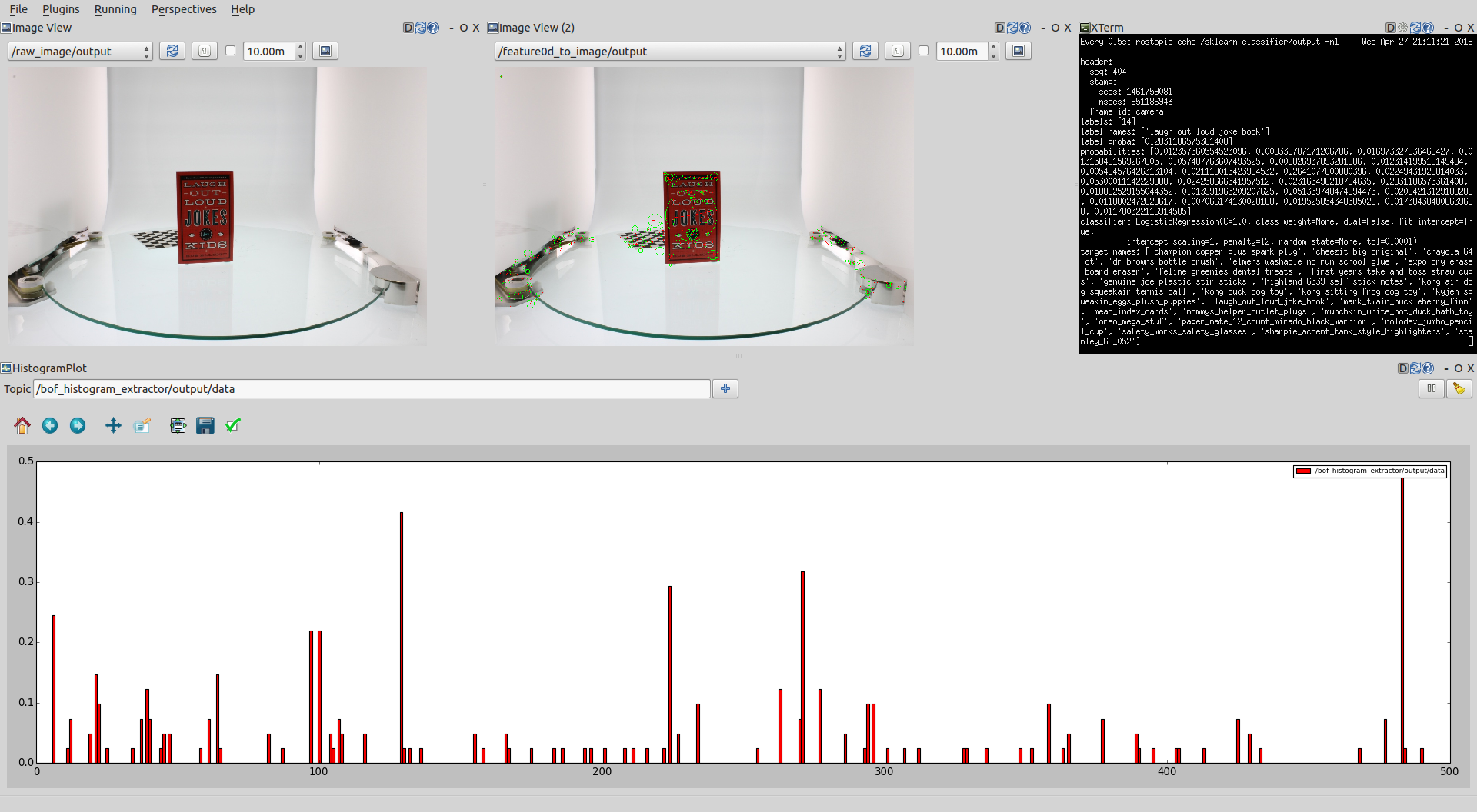Reload the XTerm plugin
Image resolution: width=1477 pixels, height=812 pixels.
(1415, 28)
